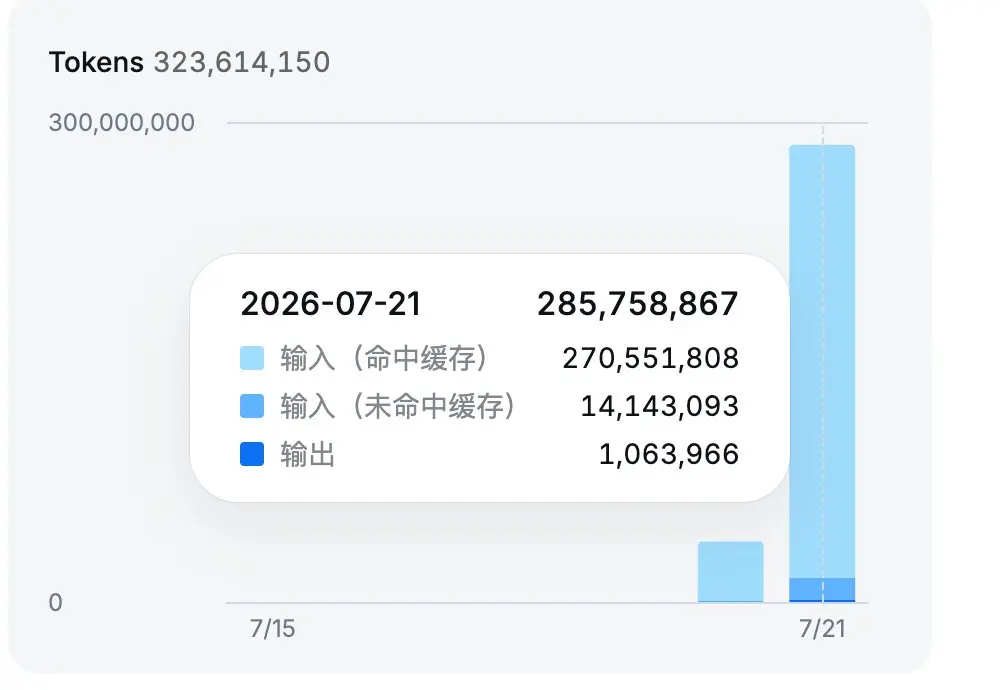
Task: Click the 输入（未命中缓存） legend label
Action: coord(397,406)
